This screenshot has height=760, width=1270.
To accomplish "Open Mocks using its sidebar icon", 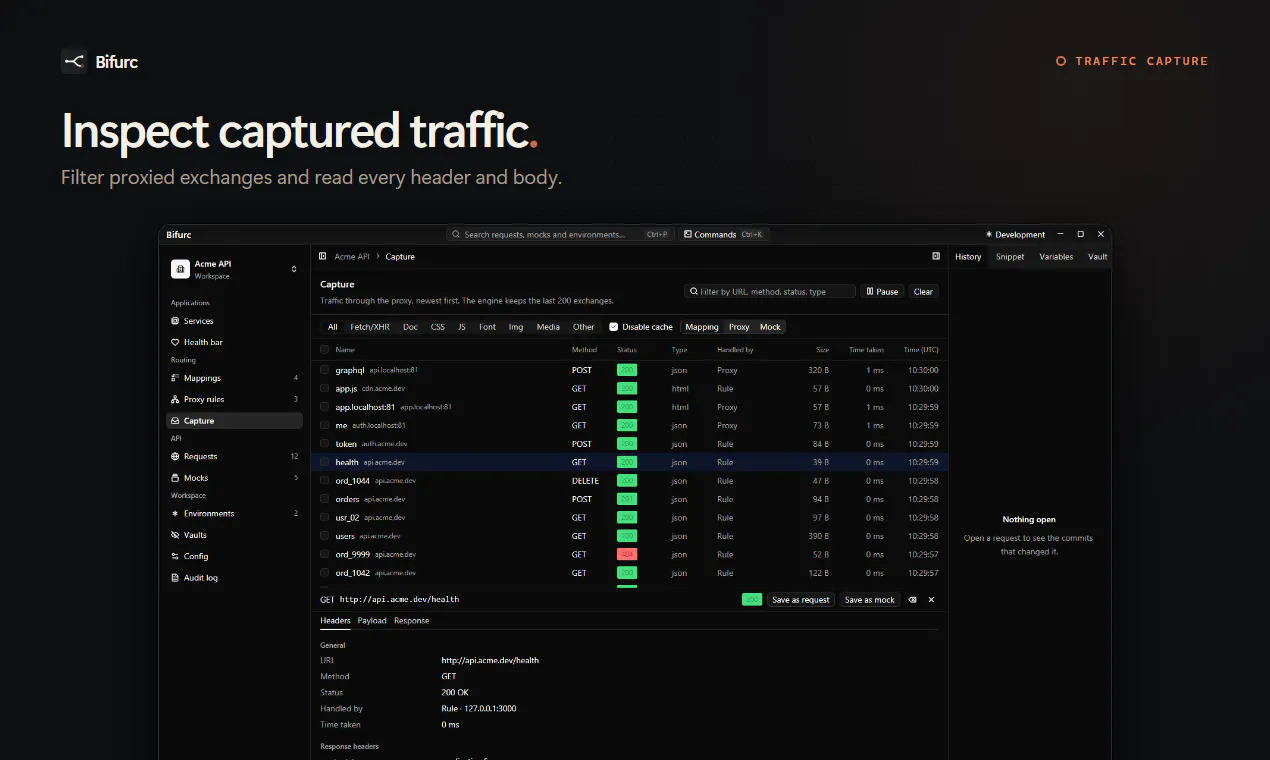I will [175, 478].
